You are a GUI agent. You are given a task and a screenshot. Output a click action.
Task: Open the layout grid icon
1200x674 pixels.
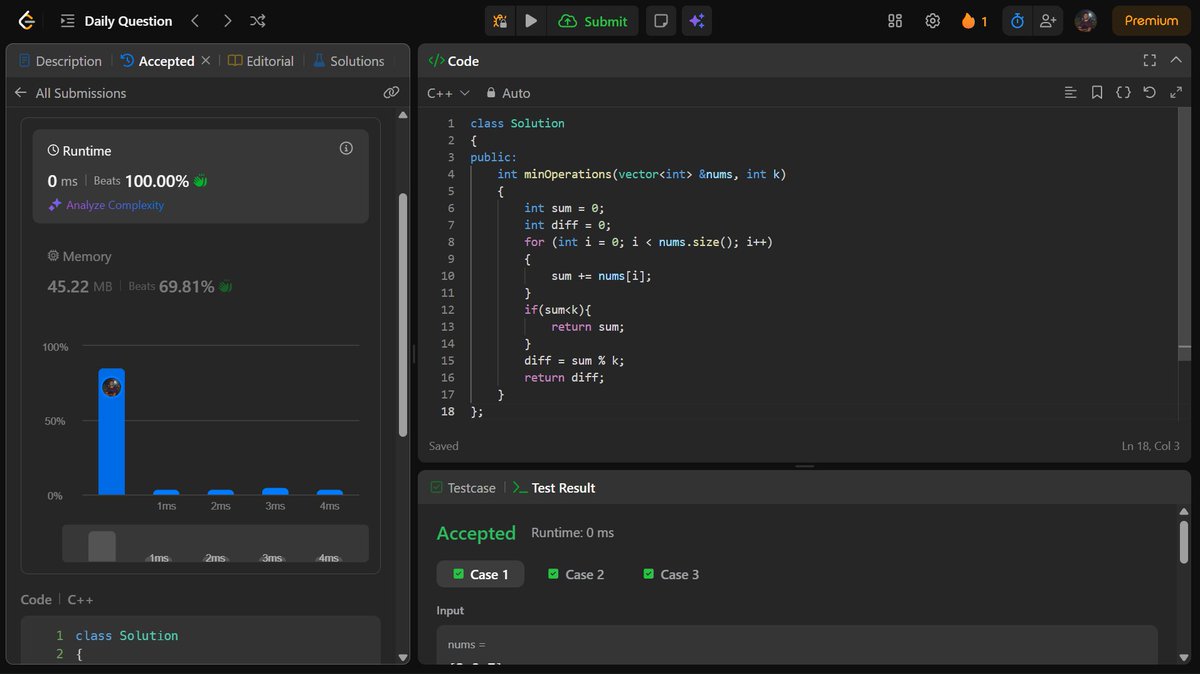[x=895, y=21]
